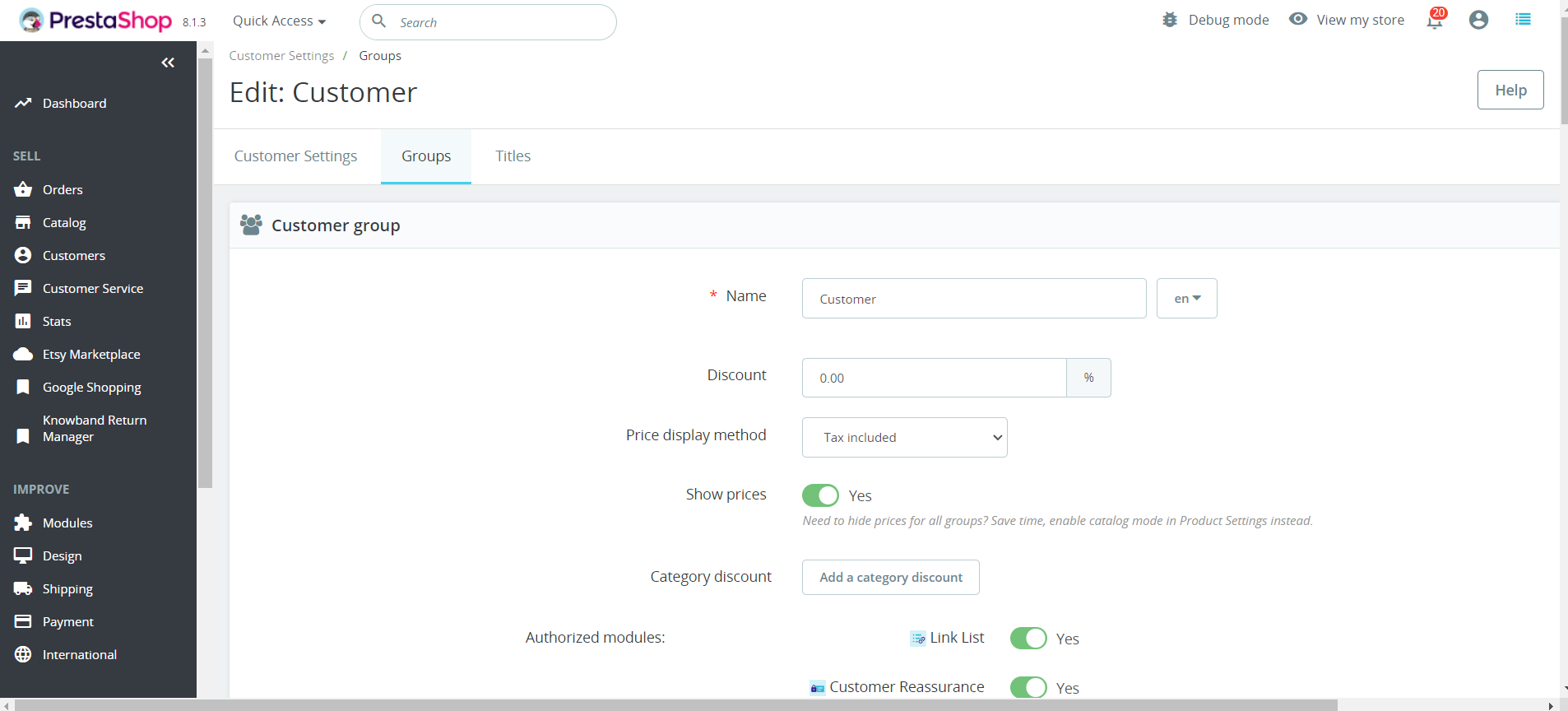
Task: Click the Stats chart icon
Action: pyautogui.click(x=23, y=321)
